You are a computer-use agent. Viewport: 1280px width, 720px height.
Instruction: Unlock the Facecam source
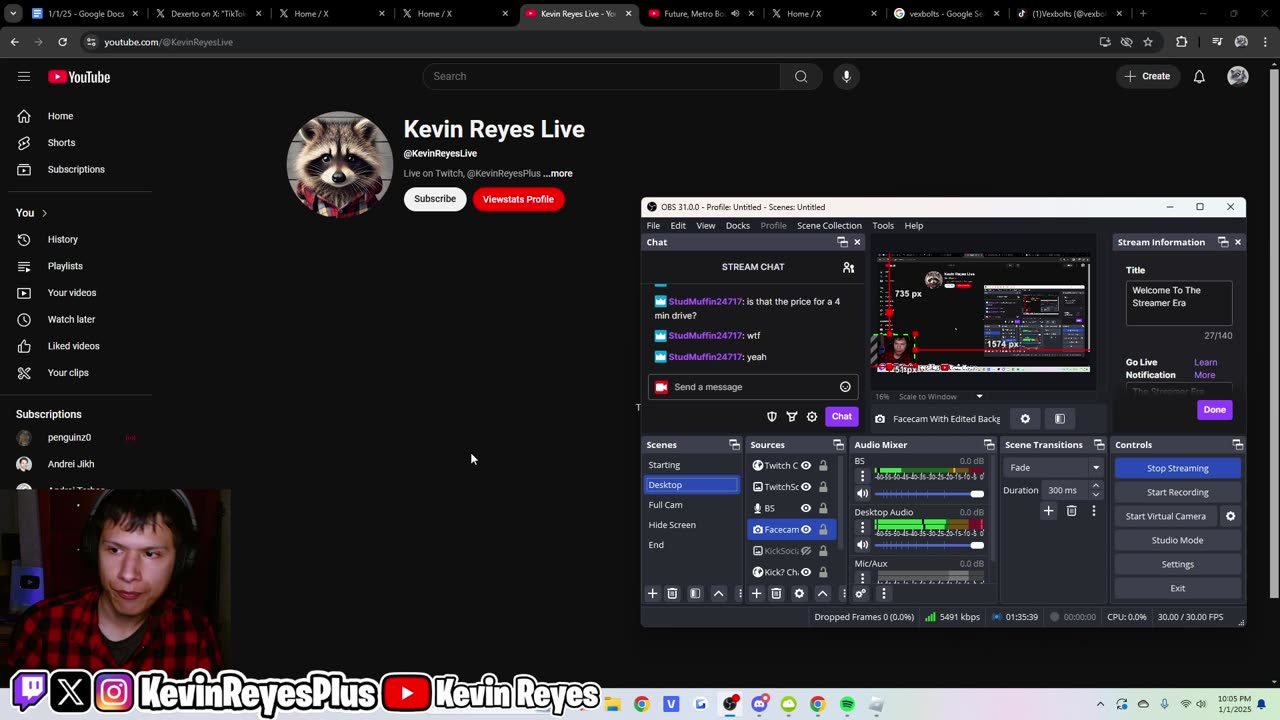[823, 530]
